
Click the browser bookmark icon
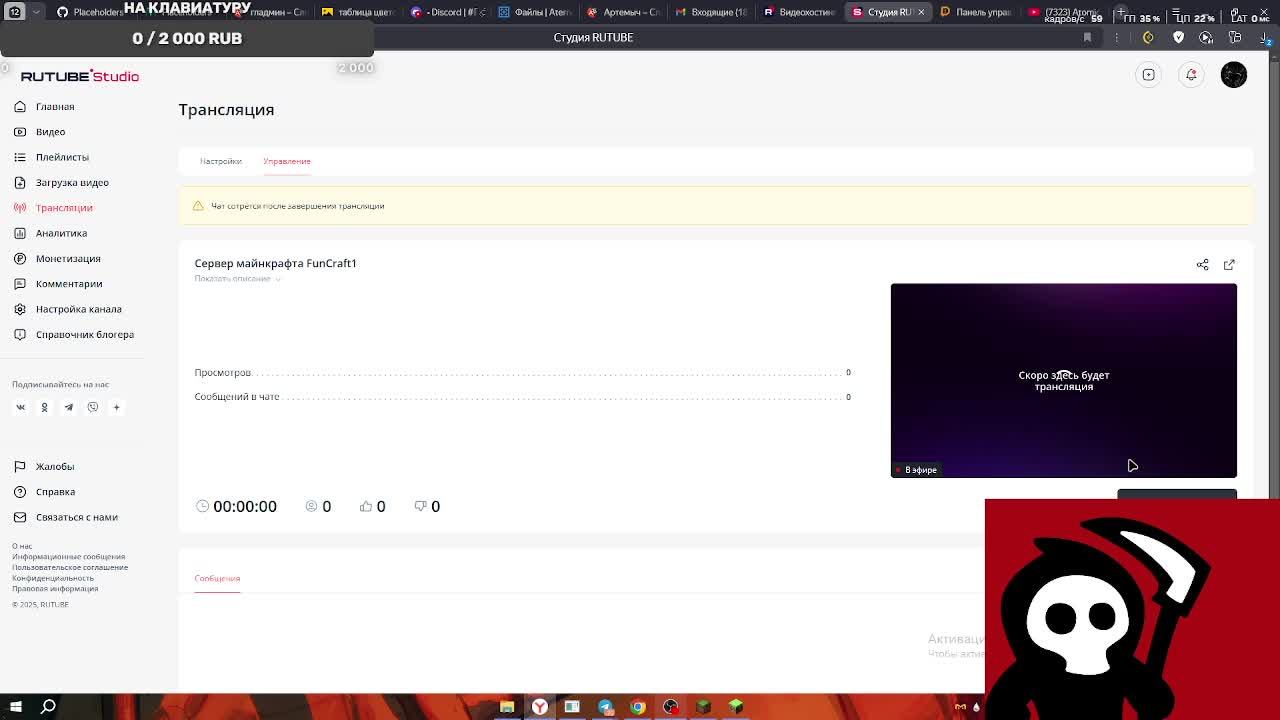1087,38
